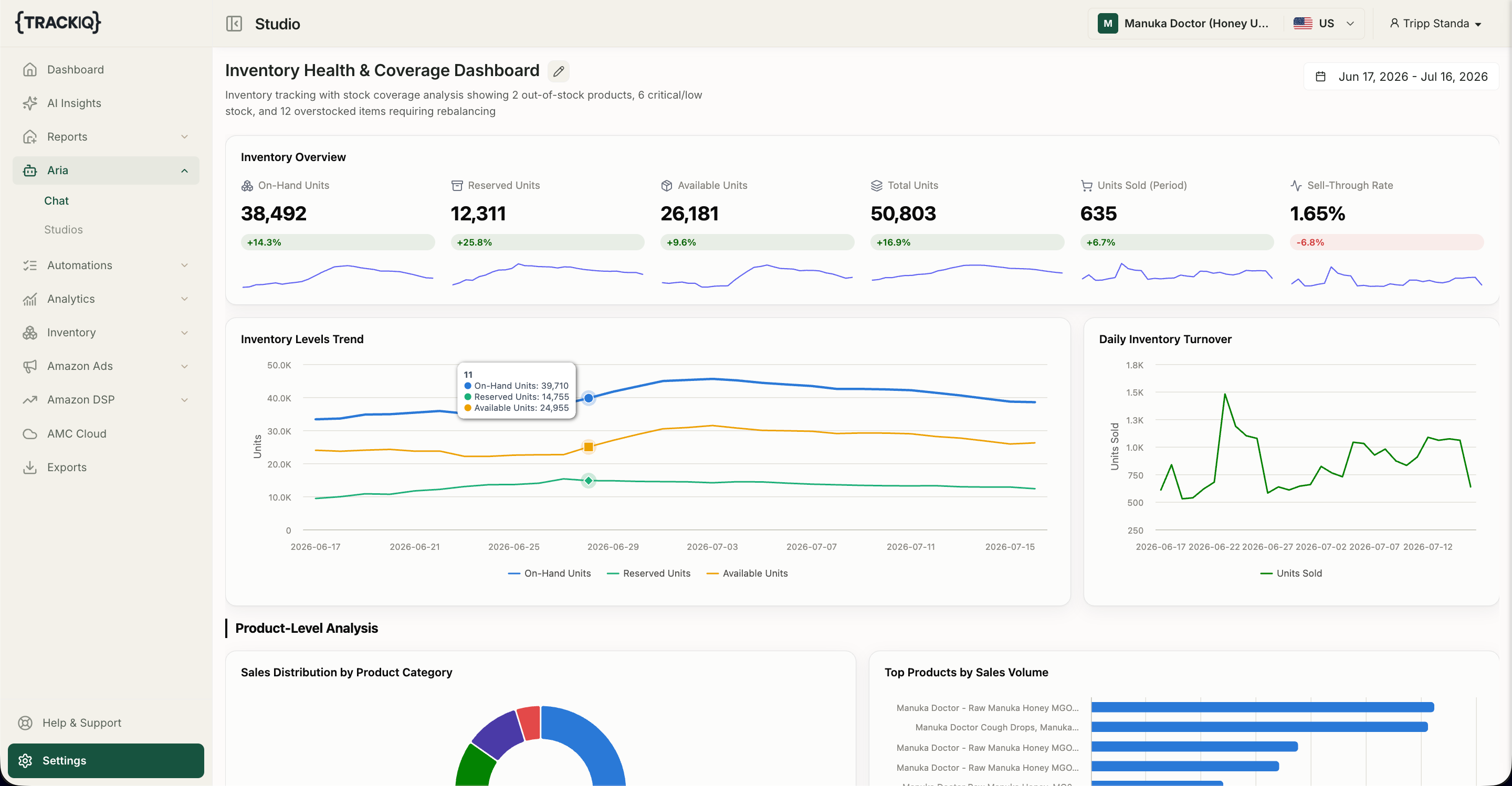Open AI Insights sparkle icon

point(30,103)
